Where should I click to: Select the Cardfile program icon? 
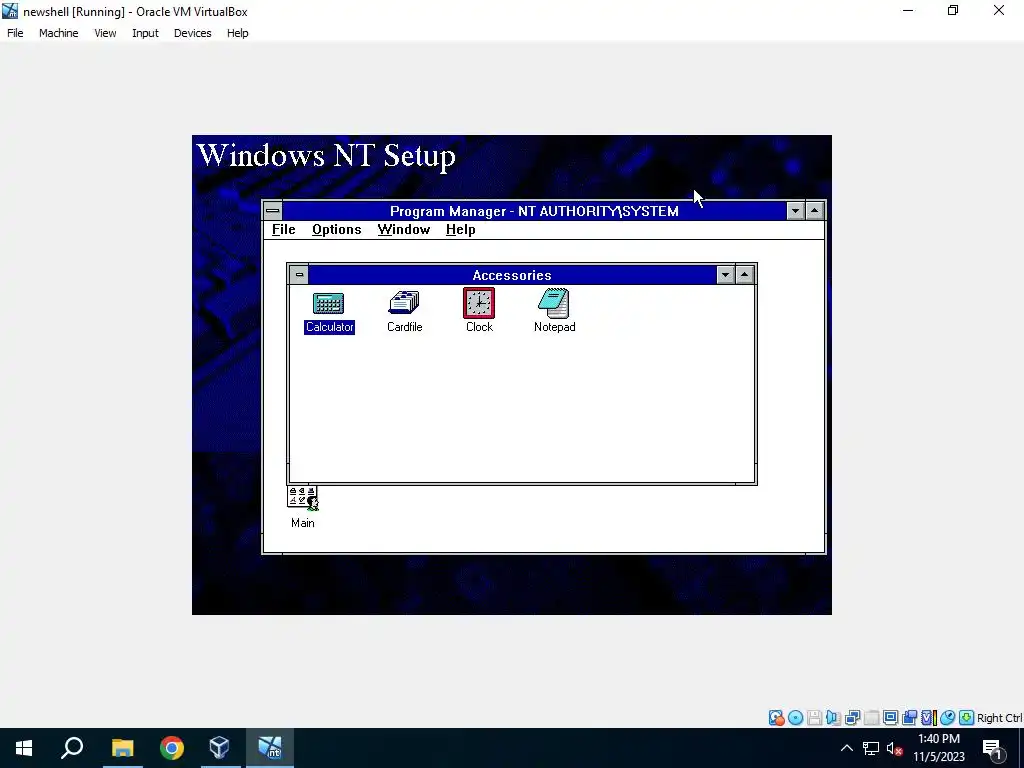pyautogui.click(x=404, y=311)
